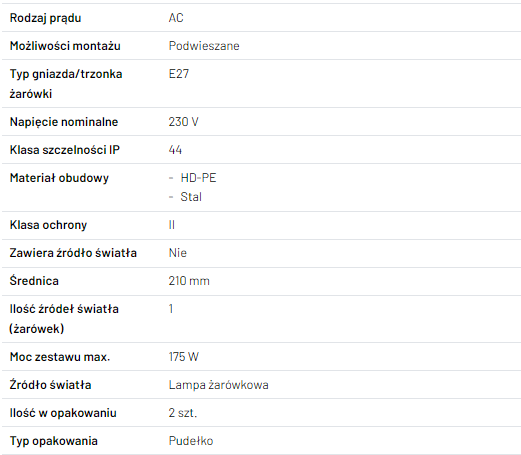This screenshot has width=521, height=455.
Task: Click the 'Podwieszane' value
Action: pos(204,46)
